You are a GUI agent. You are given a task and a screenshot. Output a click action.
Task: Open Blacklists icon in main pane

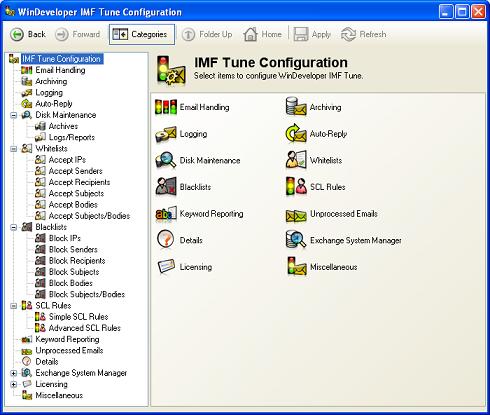(x=166, y=186)
